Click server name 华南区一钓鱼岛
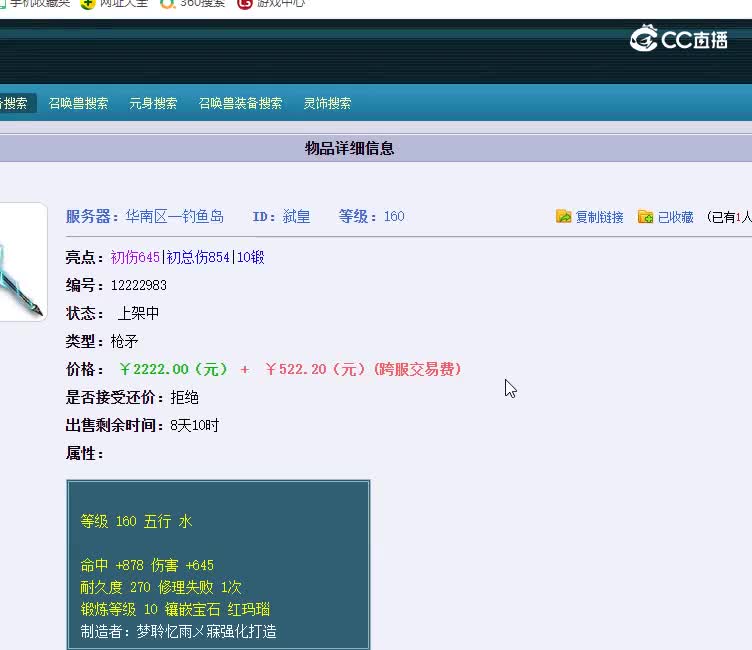752x650 pixels. coord(175,216)
